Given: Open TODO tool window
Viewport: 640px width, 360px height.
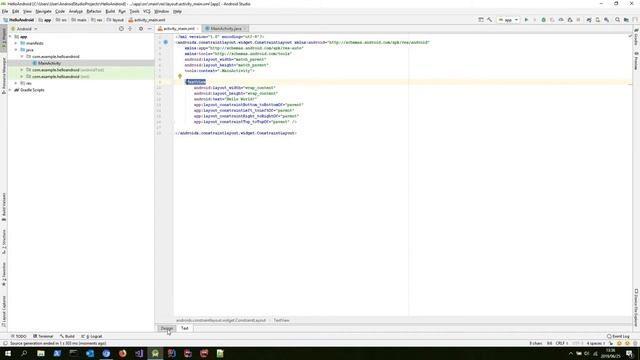Looking at the screenshot, I should coord(19,336).
